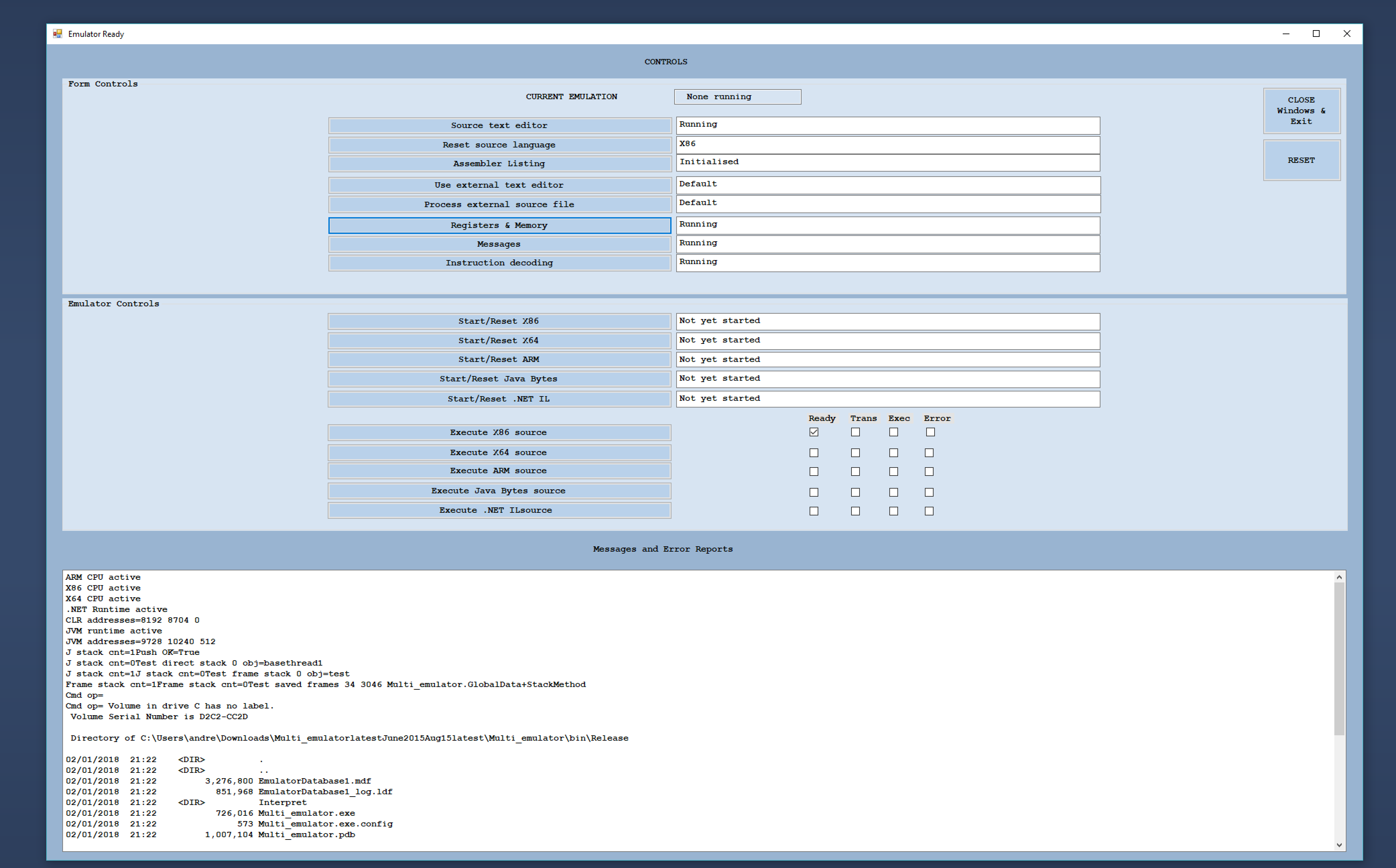
Task: Click the RESET button
Action: (1301, 160)
